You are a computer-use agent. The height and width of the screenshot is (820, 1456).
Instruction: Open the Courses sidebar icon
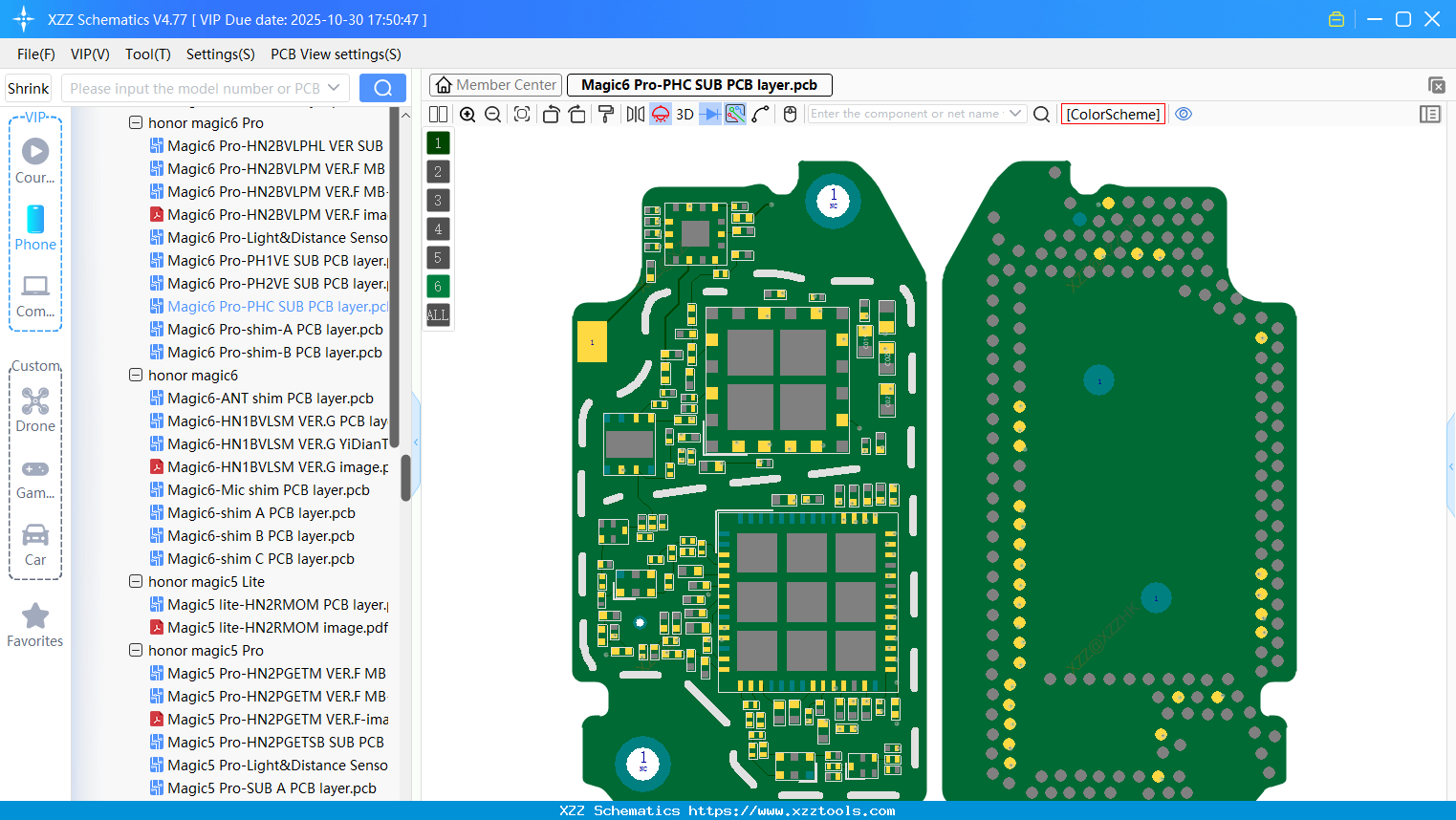(35, 161)
